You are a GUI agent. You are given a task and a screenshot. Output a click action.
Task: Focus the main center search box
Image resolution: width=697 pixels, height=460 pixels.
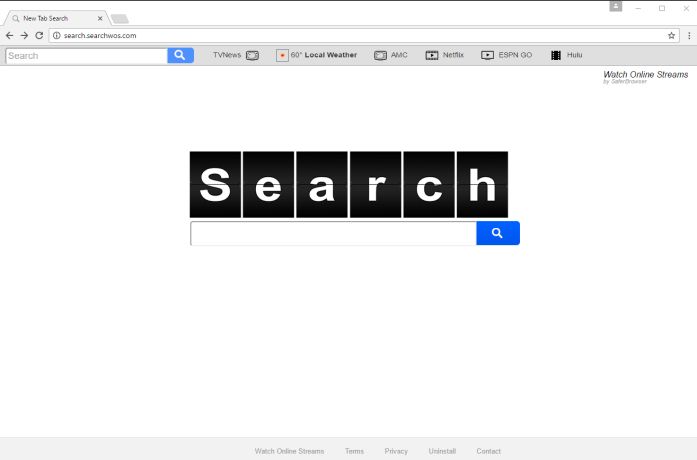tap(333, 233)
